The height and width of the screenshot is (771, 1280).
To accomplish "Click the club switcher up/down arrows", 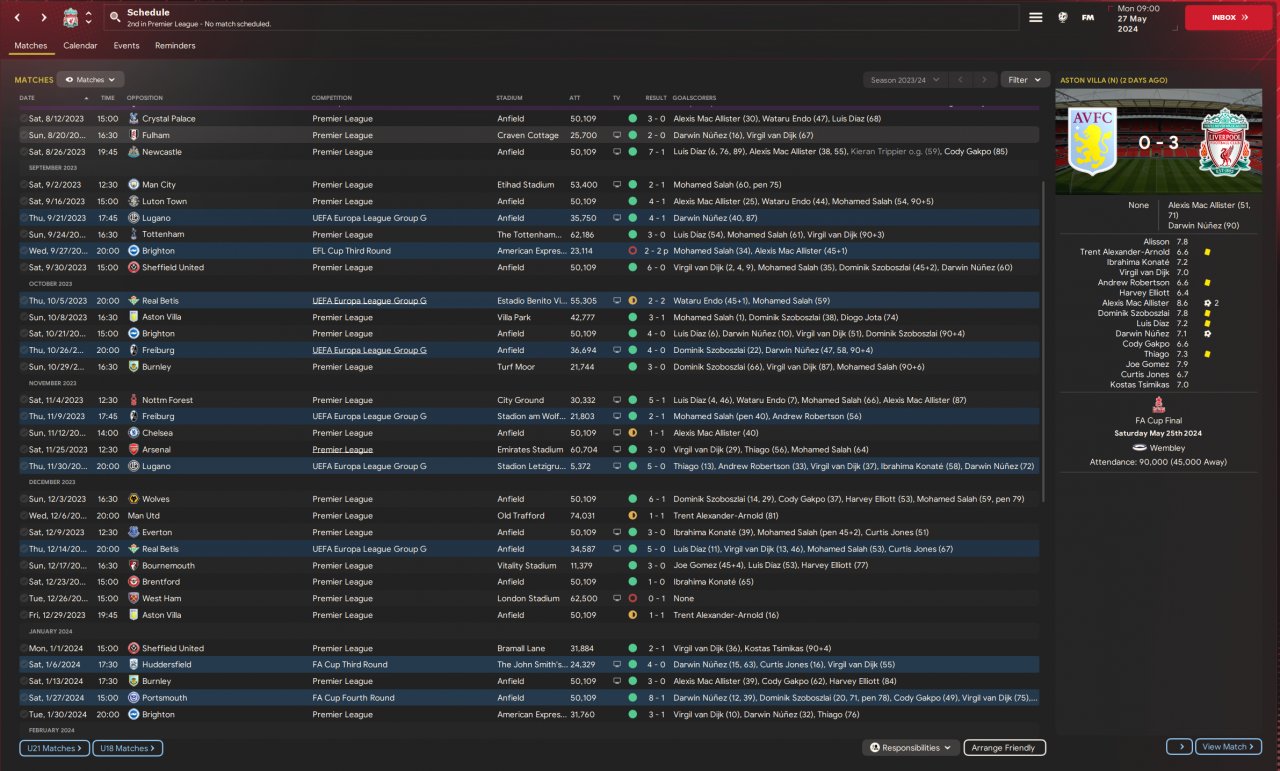I will coord(88,18).
